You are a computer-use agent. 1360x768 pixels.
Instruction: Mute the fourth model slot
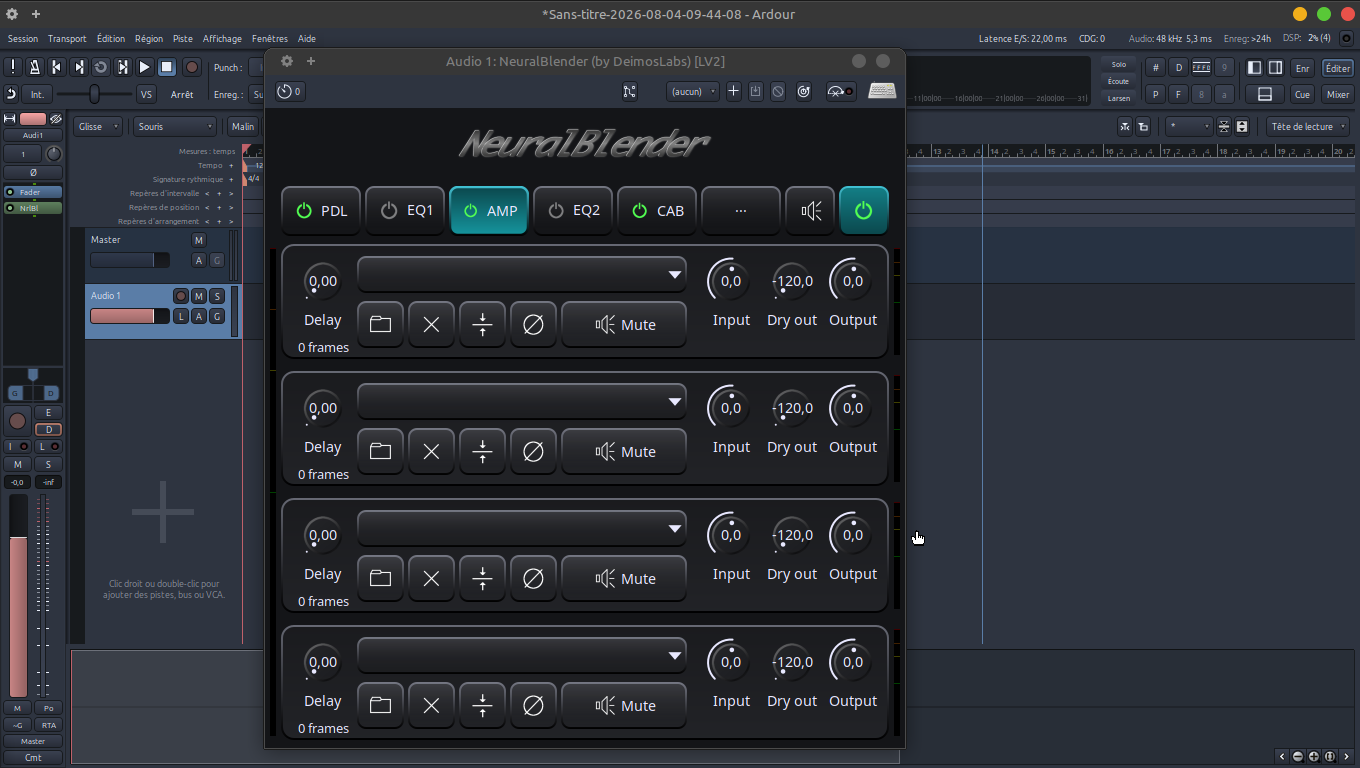click(624, 705)
